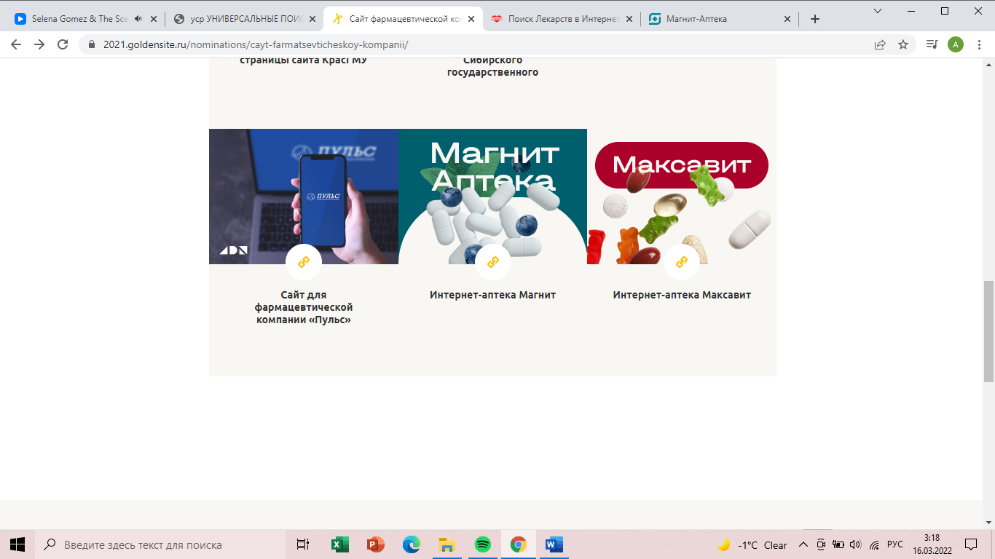This screenshot has height=559, width=995.
Task: Open the weather widget showing -1°C Clear
Action: click(752, 545)
